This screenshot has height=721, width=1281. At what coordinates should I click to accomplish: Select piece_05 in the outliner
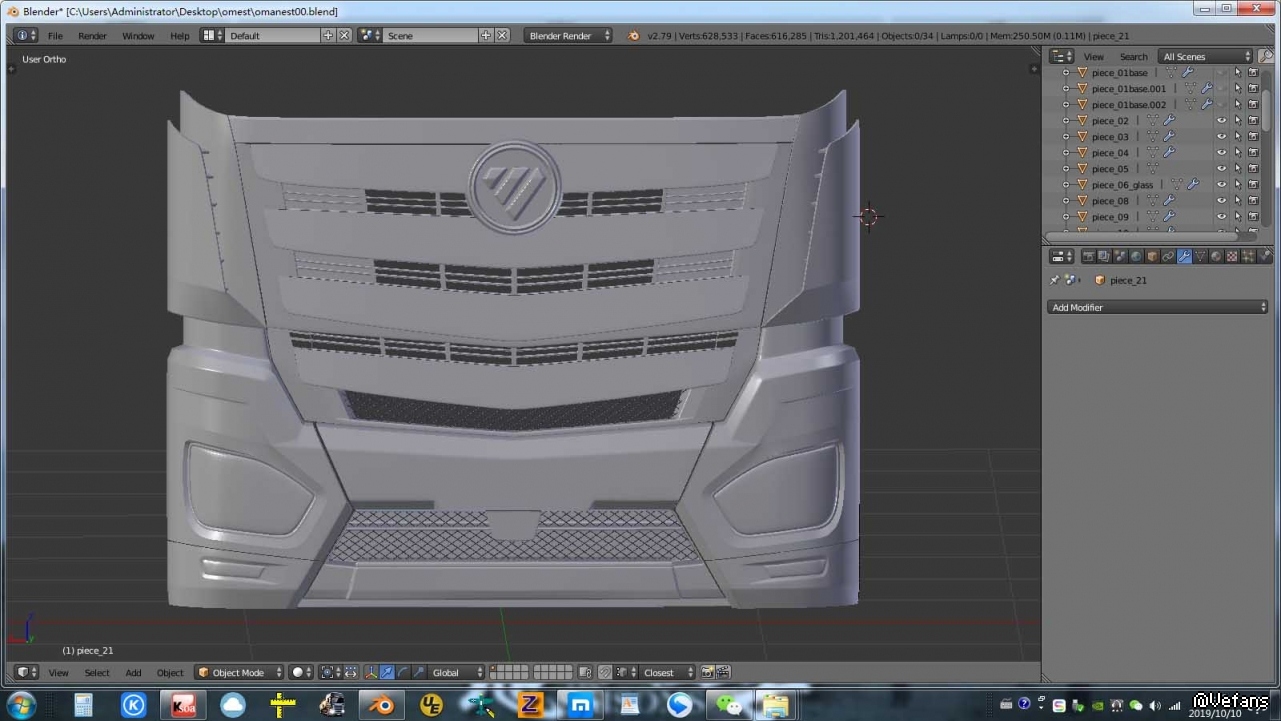pos(1109,169)
